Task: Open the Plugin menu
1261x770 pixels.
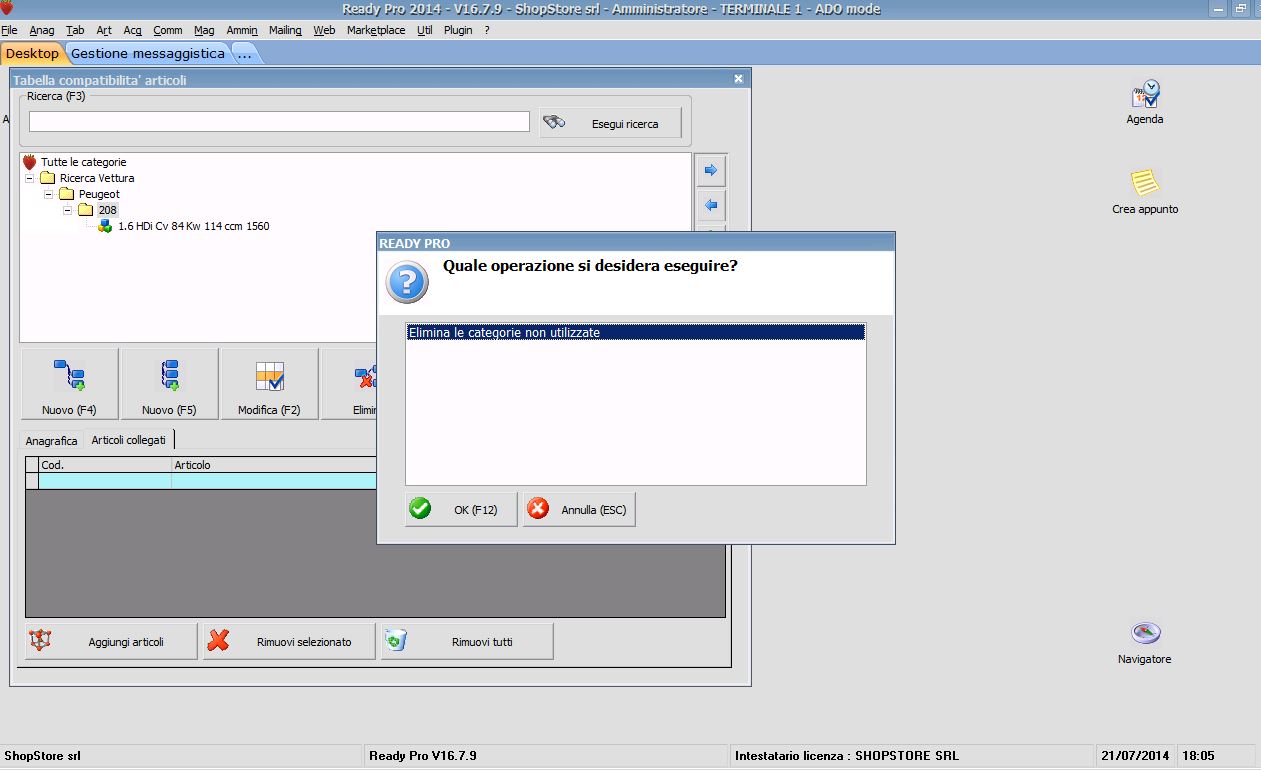Action: (x=458, y=30)
